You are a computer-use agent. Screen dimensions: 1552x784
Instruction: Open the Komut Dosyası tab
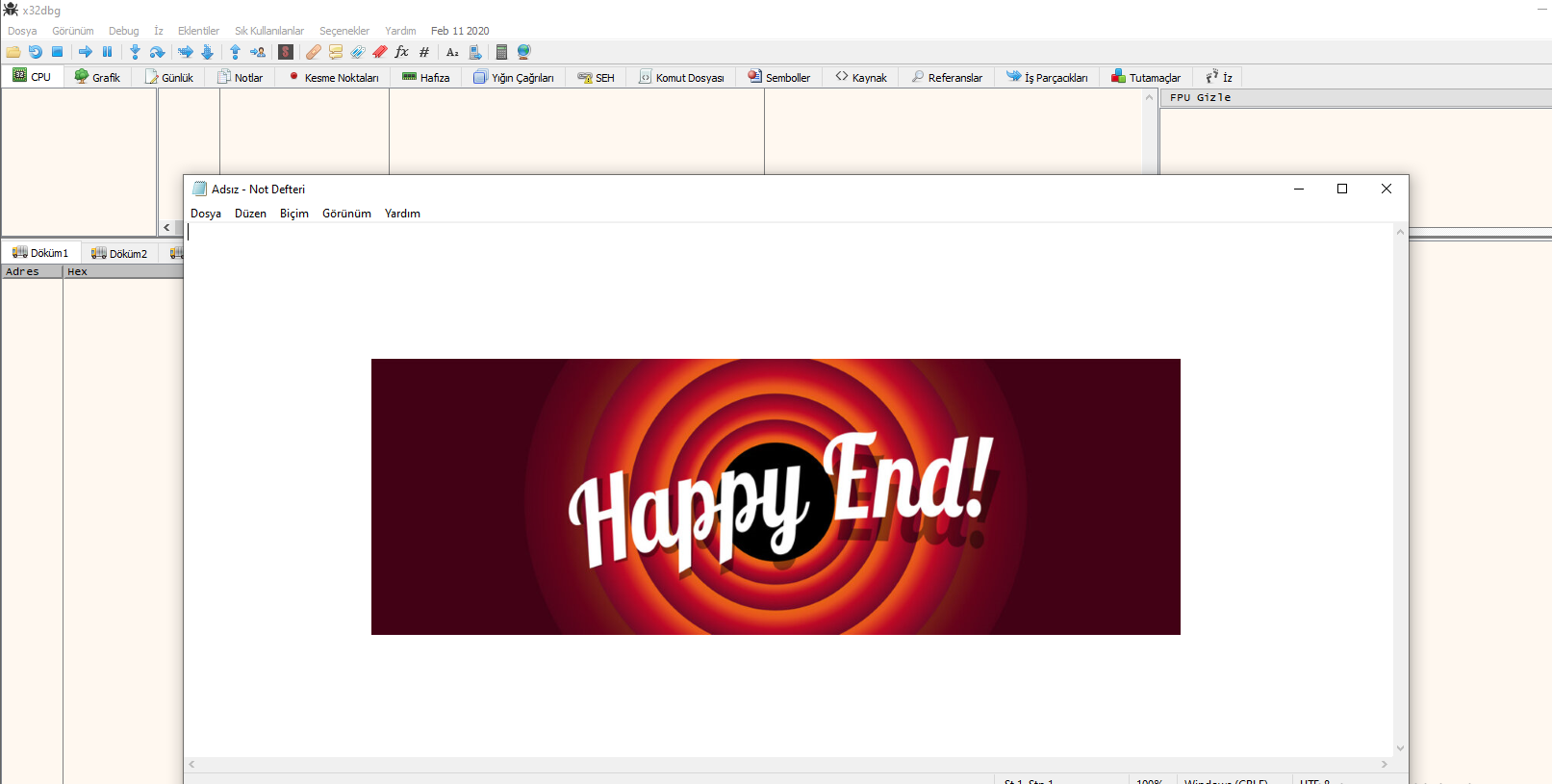682,77
